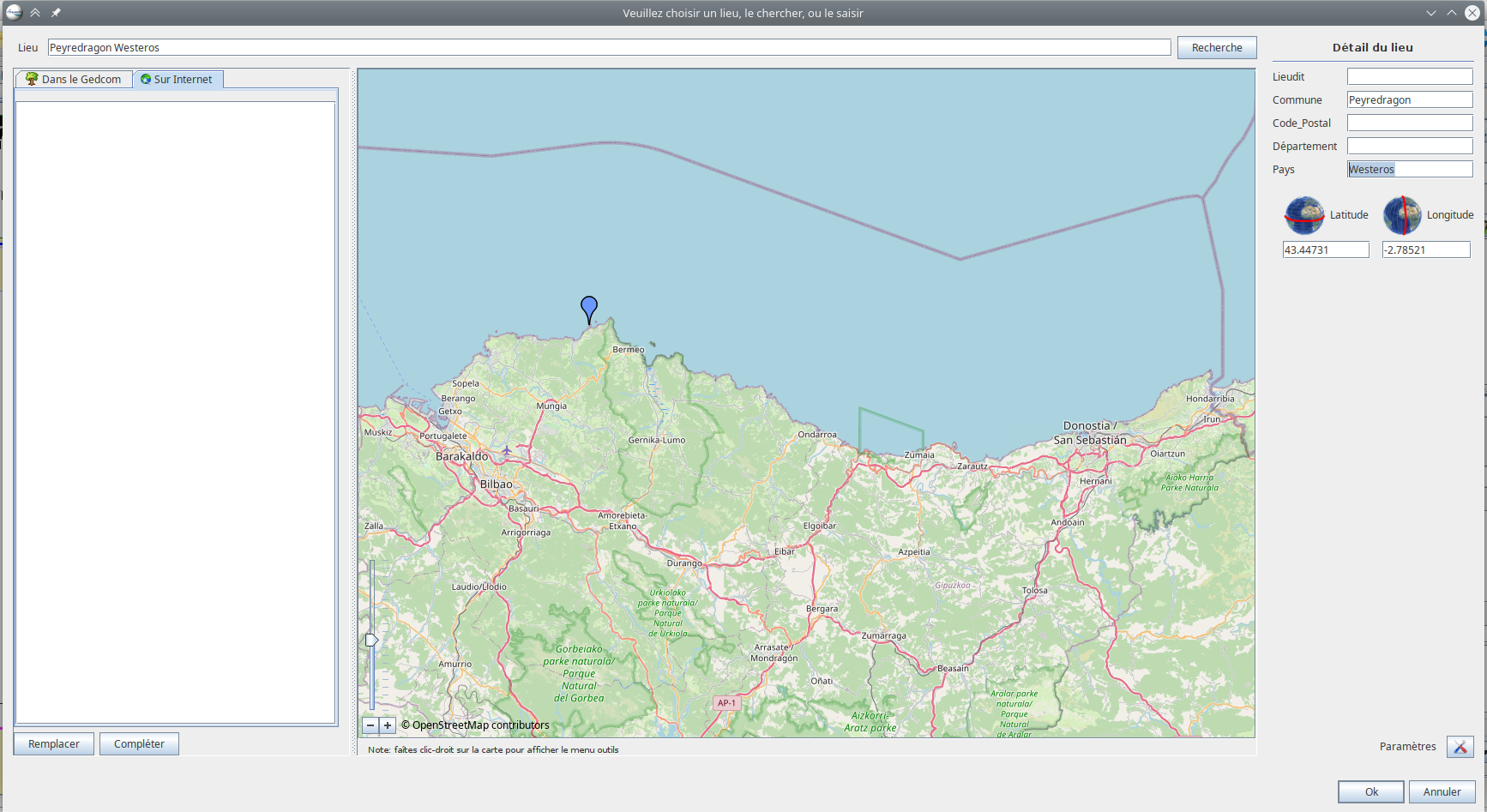Click Bilbao label on the map
1487x812 pixels.
pos(496,484)
